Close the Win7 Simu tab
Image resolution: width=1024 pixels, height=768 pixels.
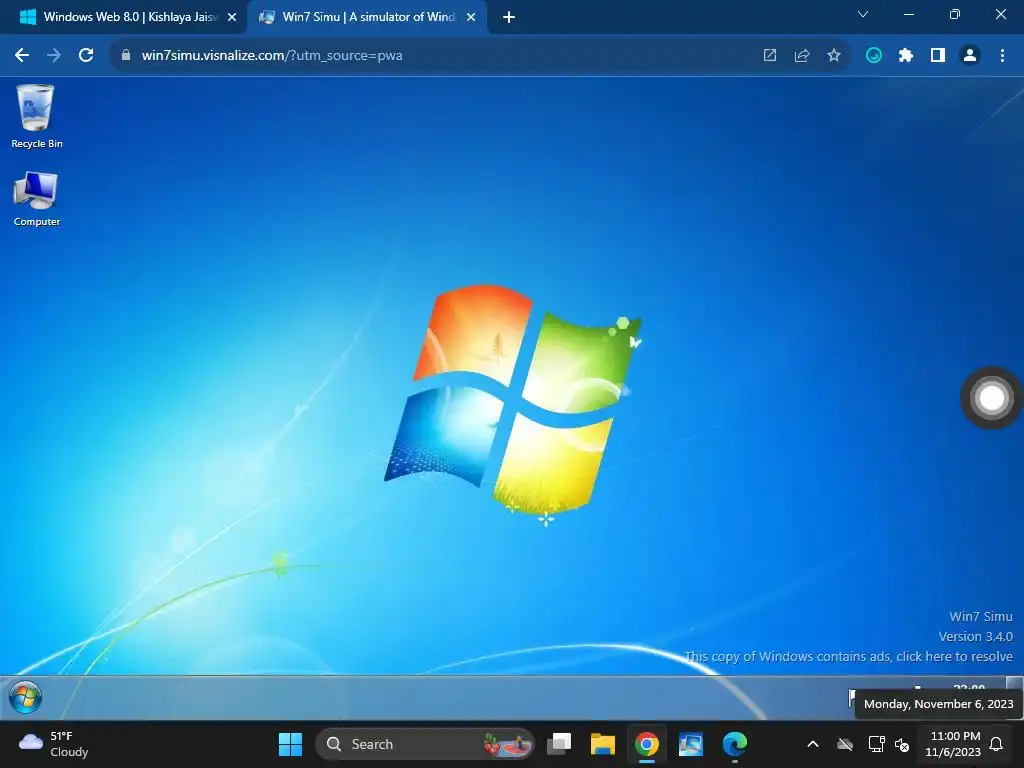(471, 17)
